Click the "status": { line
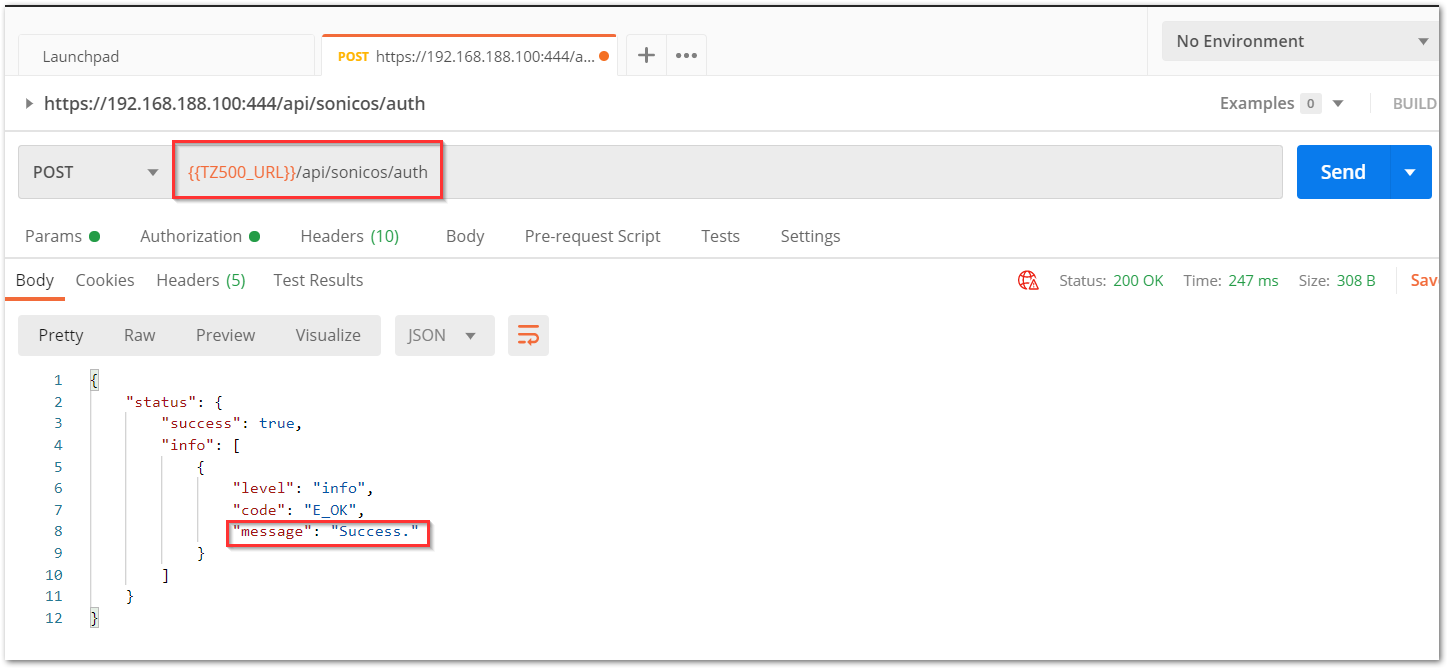The image size is (1448, 669). tap(174, 402)
